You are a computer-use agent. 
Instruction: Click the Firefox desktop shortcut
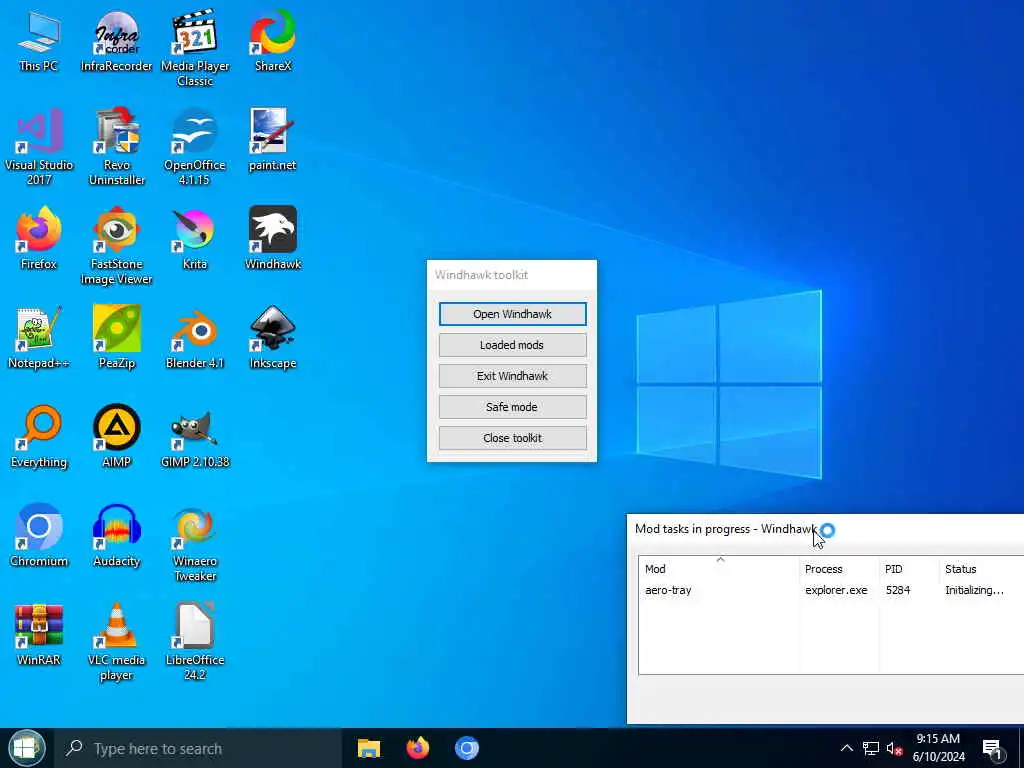(x=39, y=239)
